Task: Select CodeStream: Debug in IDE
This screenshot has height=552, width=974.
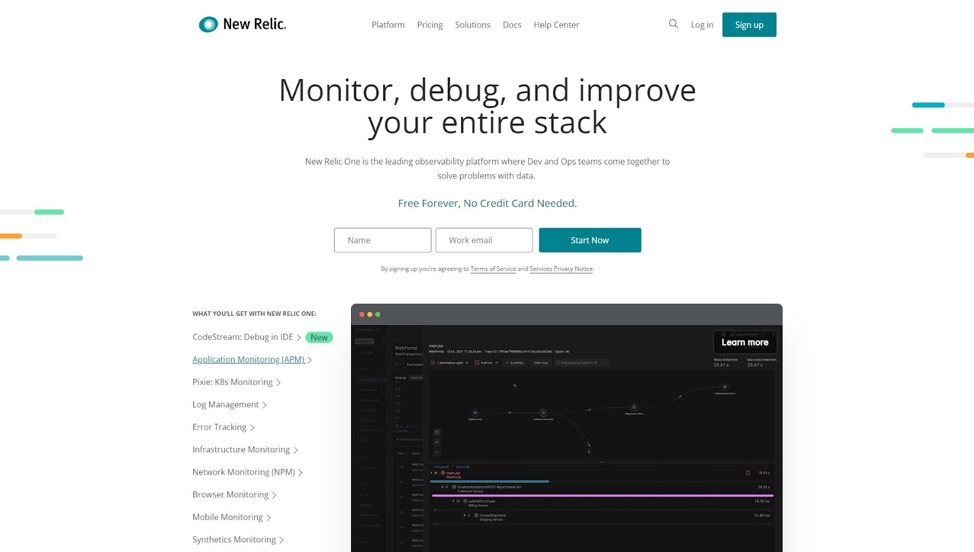Action: click(x=242, y=337)
